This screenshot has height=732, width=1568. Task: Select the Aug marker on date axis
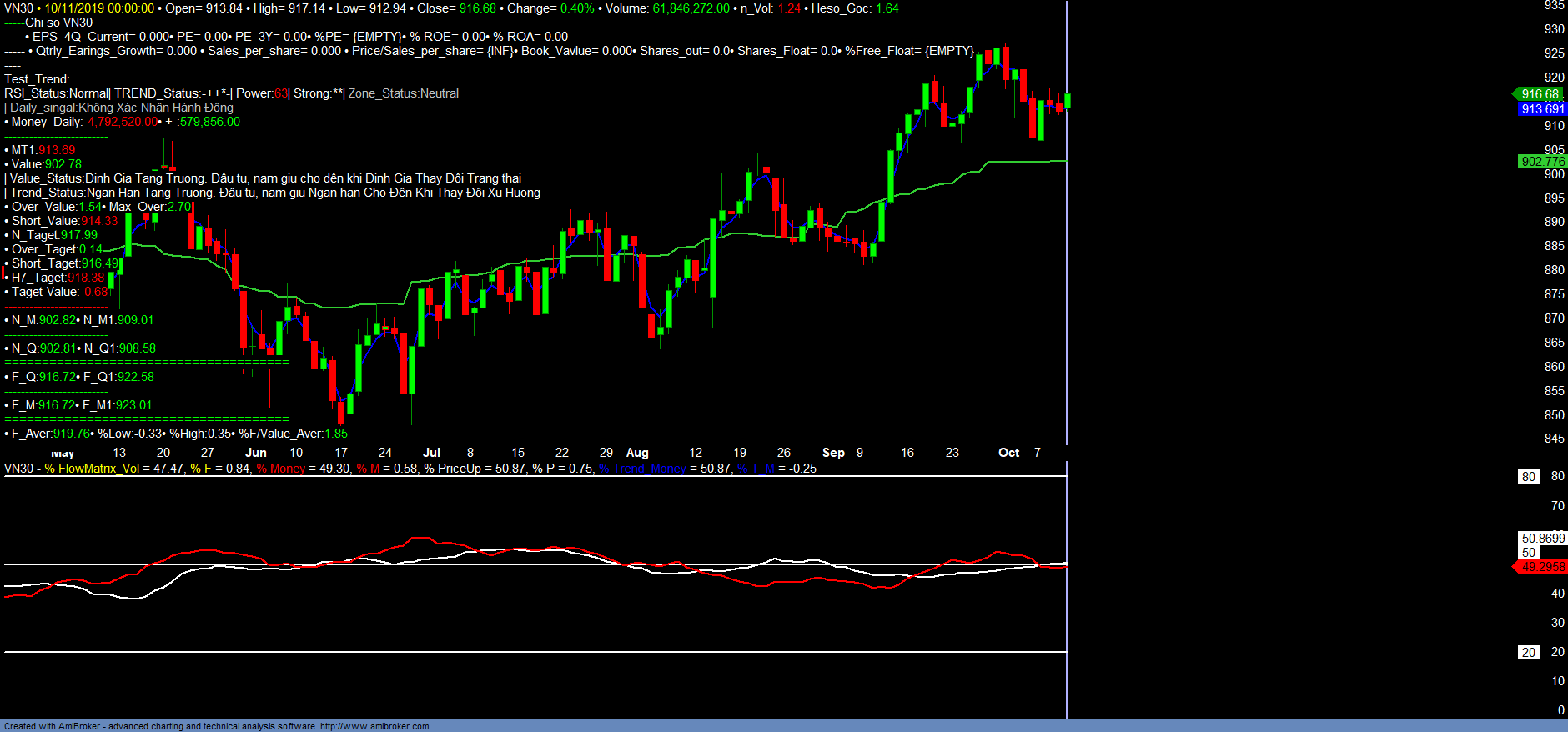tap(637, 453)
